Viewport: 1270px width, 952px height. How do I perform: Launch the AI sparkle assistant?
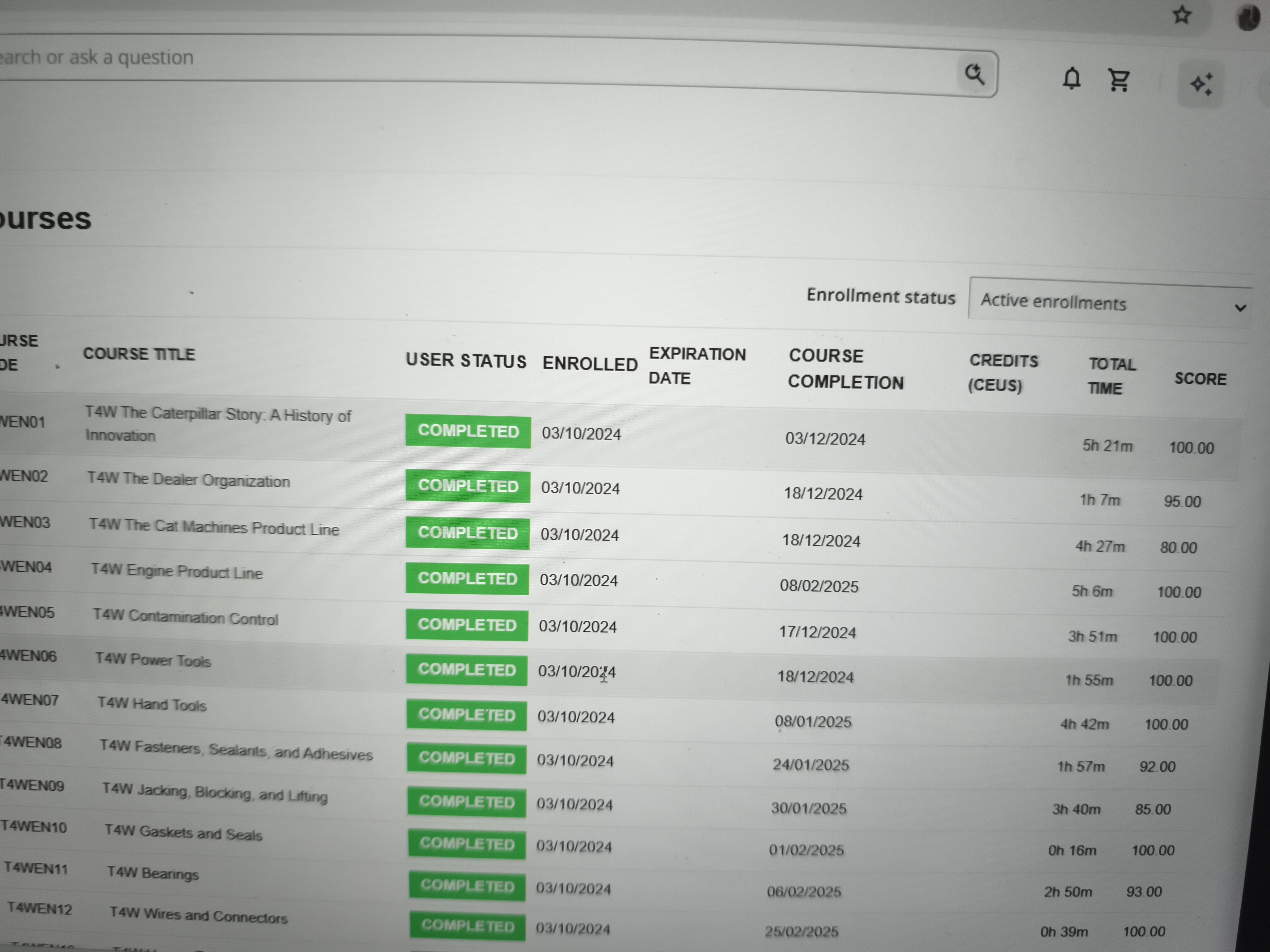coord(1201,84)
